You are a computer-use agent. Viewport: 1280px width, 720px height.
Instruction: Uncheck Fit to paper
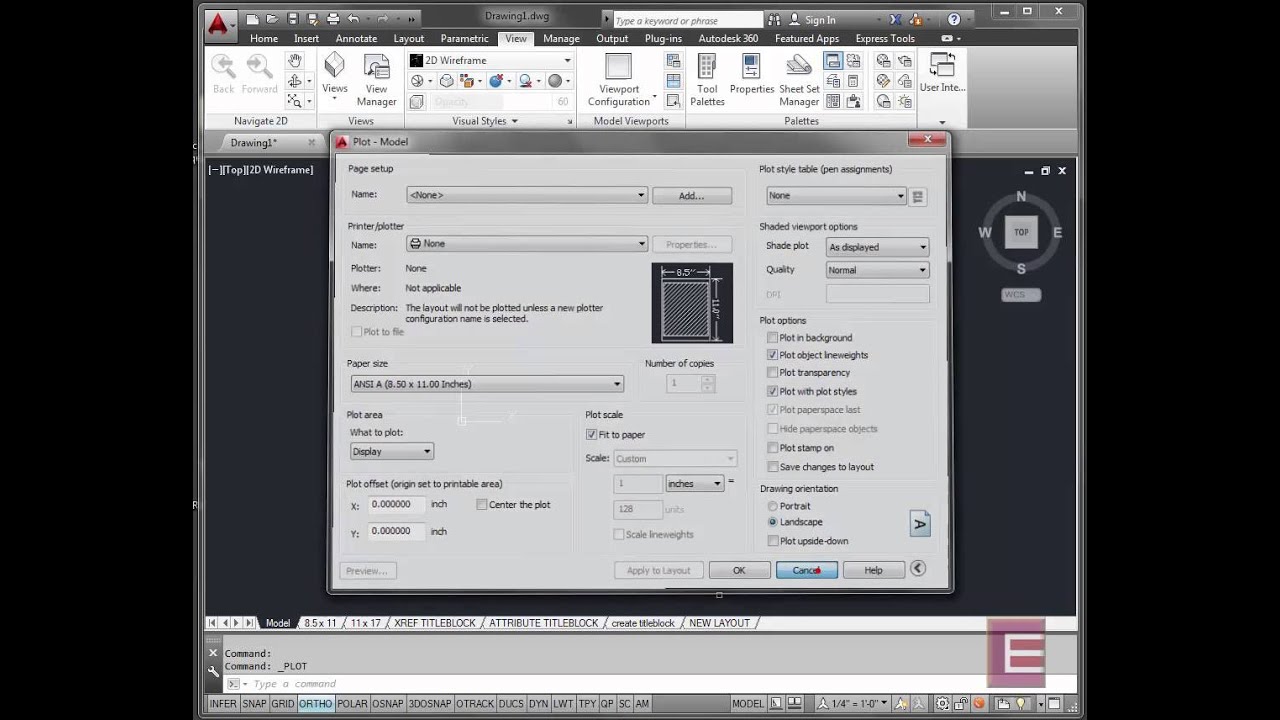tap(591, 435)
